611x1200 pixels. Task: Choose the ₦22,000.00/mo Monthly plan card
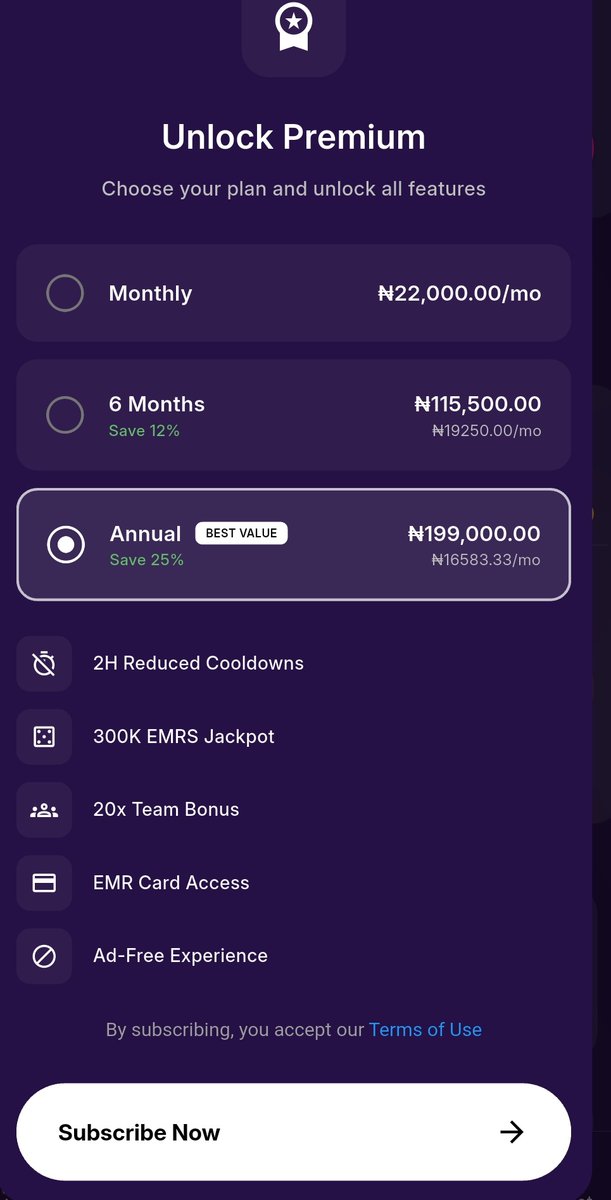(293, 293)
